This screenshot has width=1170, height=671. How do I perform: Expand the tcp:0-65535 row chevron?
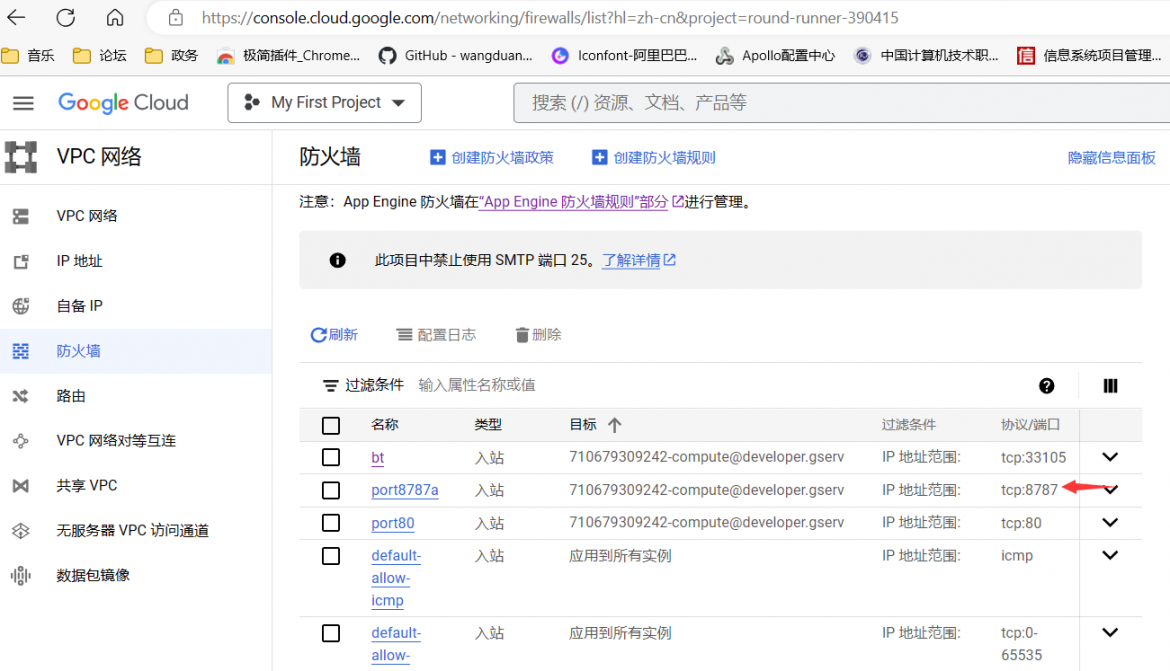1110,632
